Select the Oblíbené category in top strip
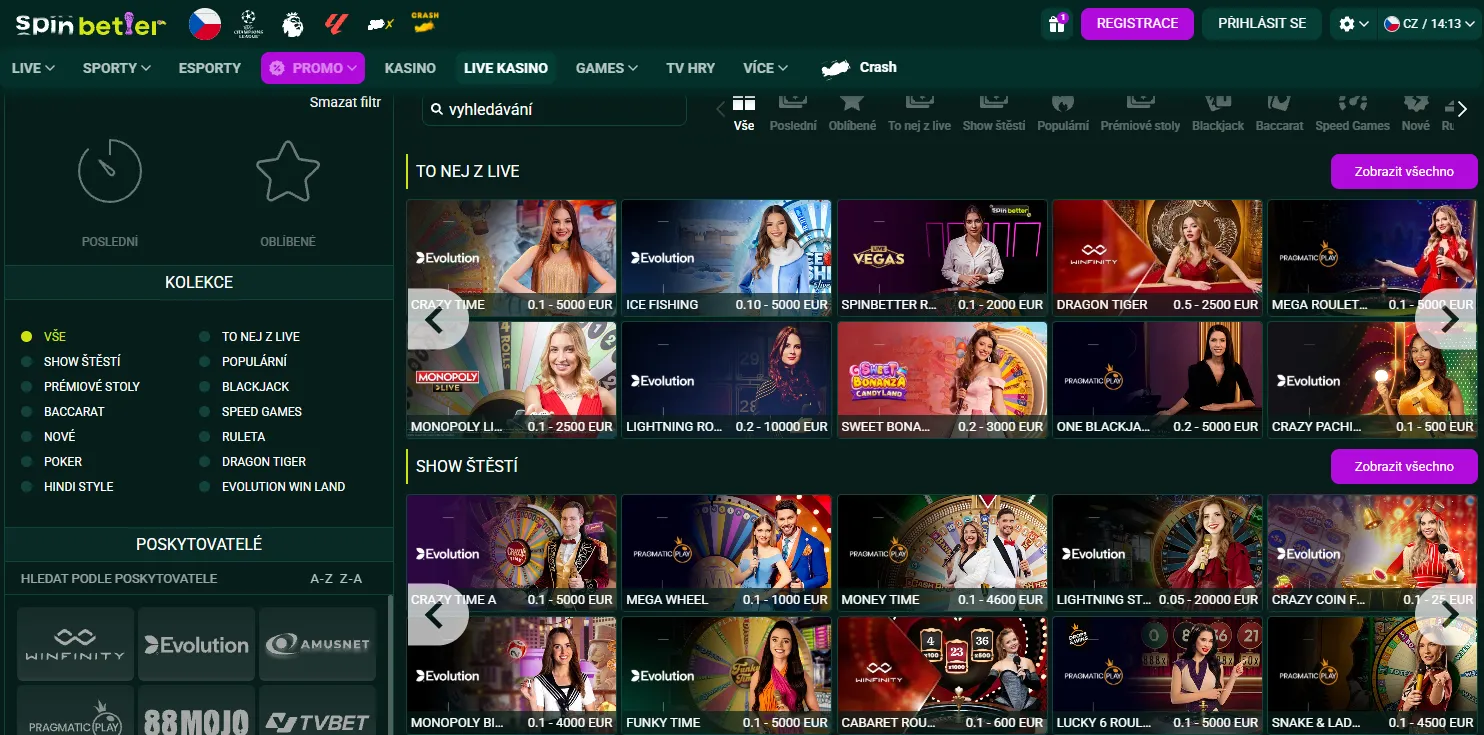This screenshot has height=735, width=1484. click(852, 112)
